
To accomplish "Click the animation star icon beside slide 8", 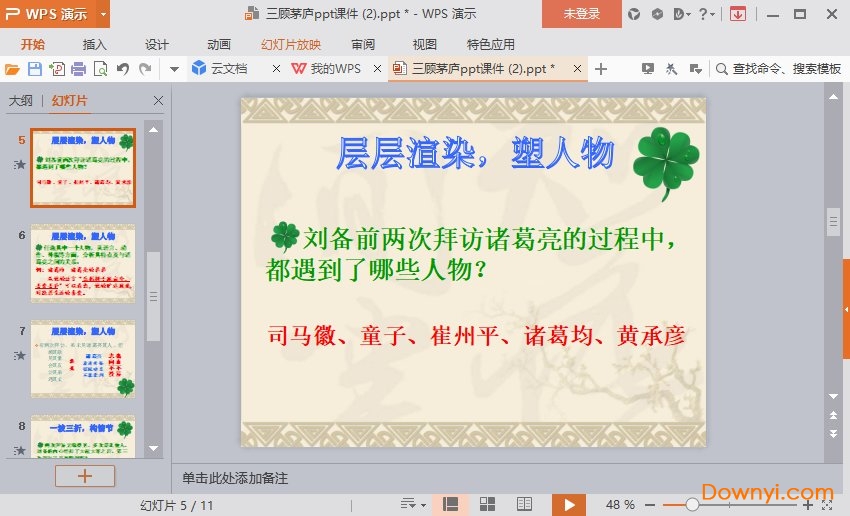I will pos(20,450).
